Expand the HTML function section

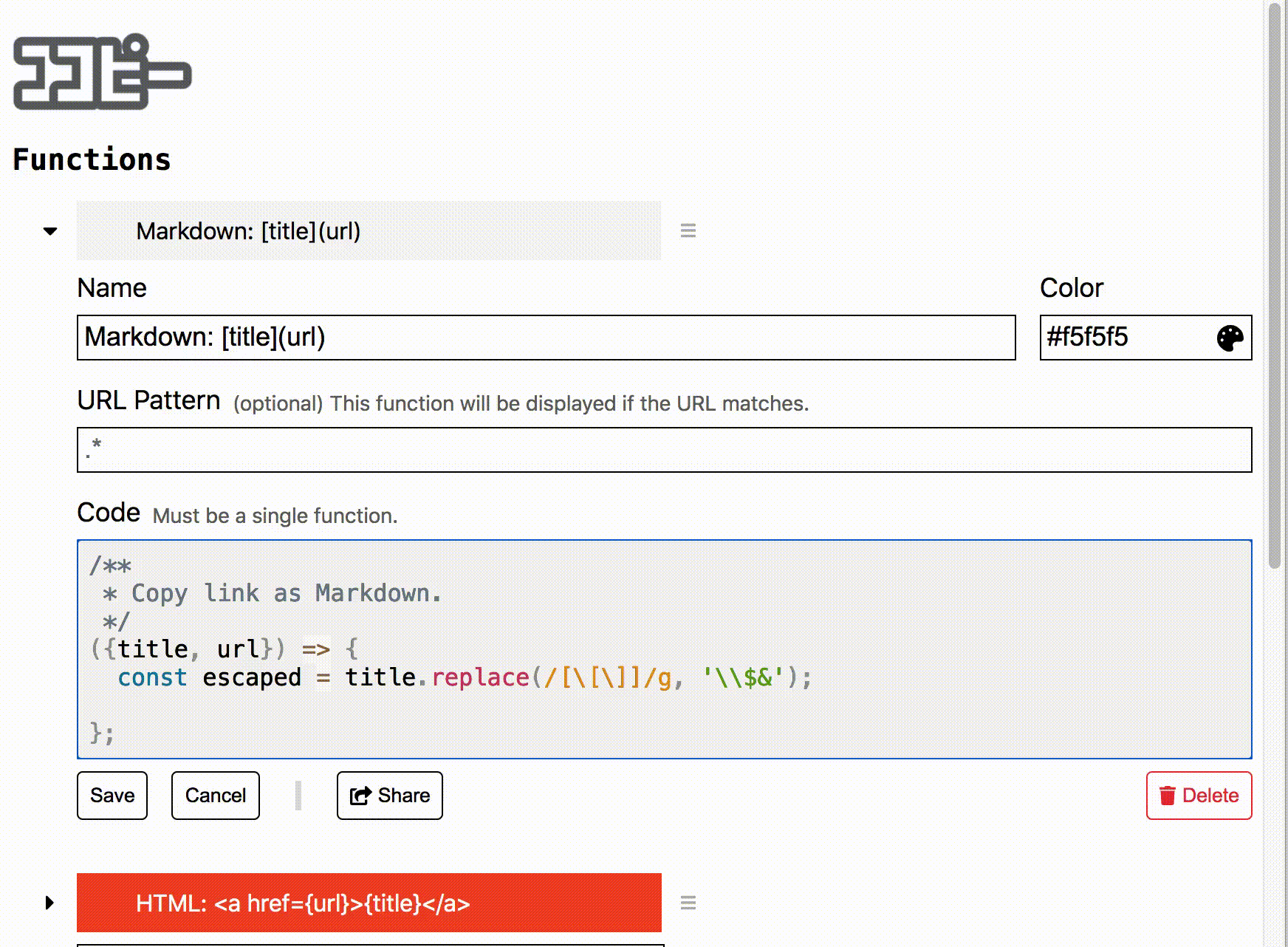49,903
